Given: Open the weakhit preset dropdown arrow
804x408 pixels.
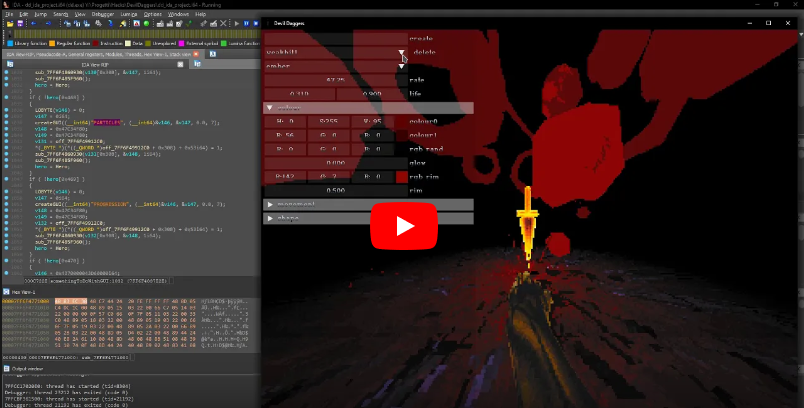Looking at the screenshot, I should (401, 52).
